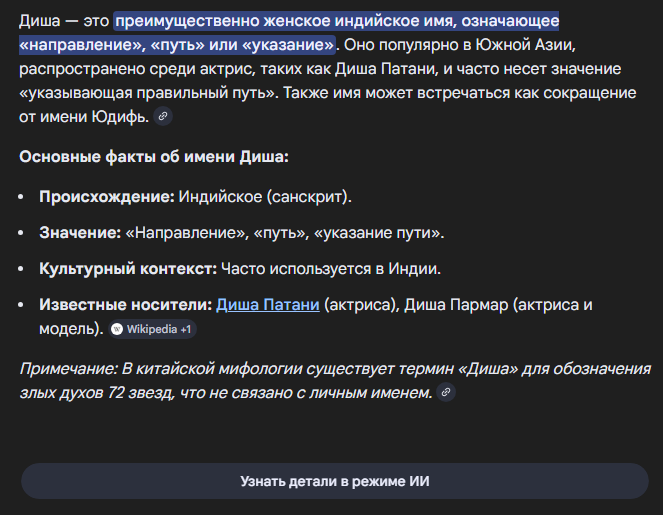
Task: Click heading "Основные факты об имени Диша:"
Action: [154, 157]
